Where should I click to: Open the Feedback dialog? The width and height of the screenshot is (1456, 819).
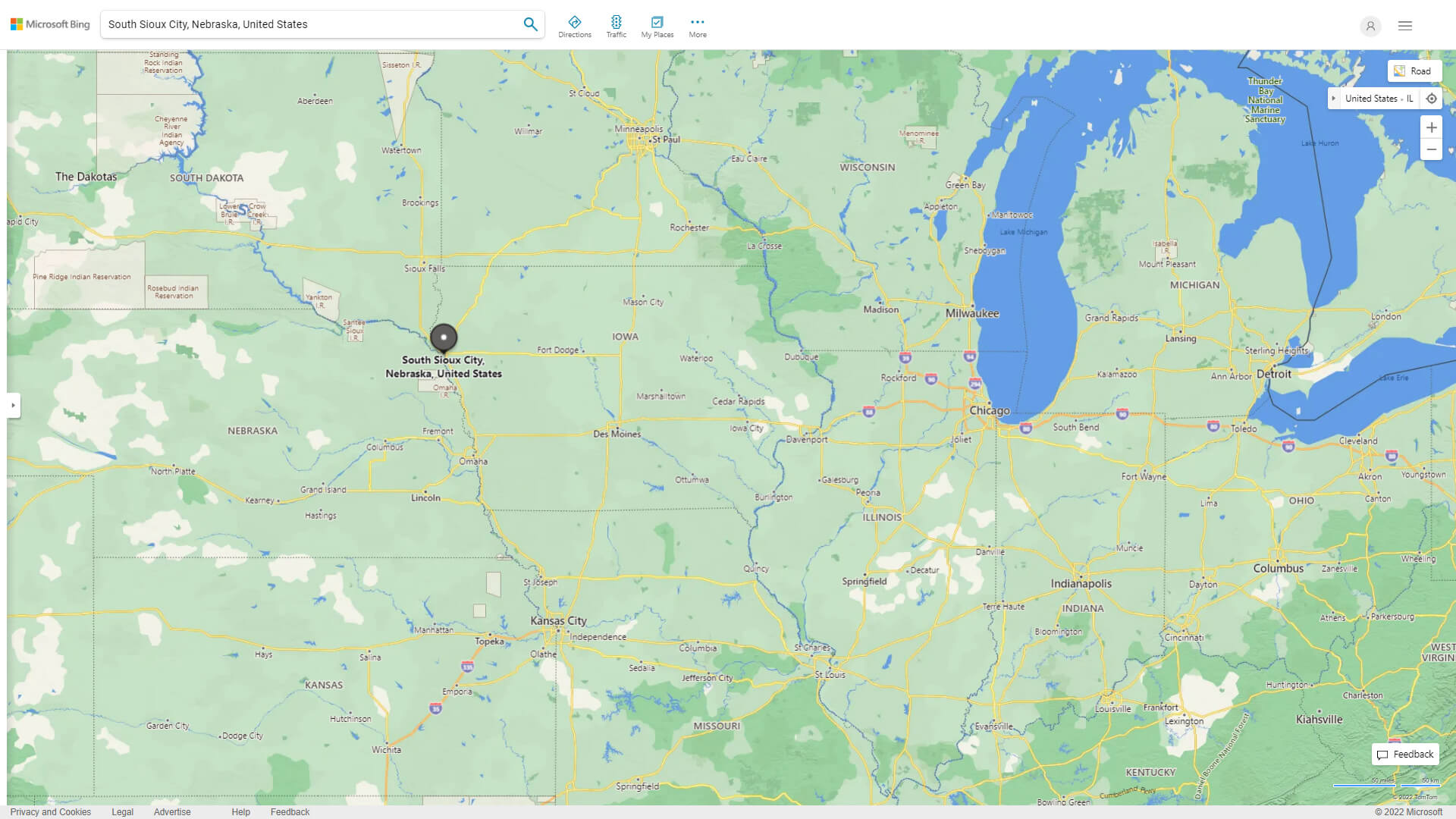click(x=1404, y=754)
